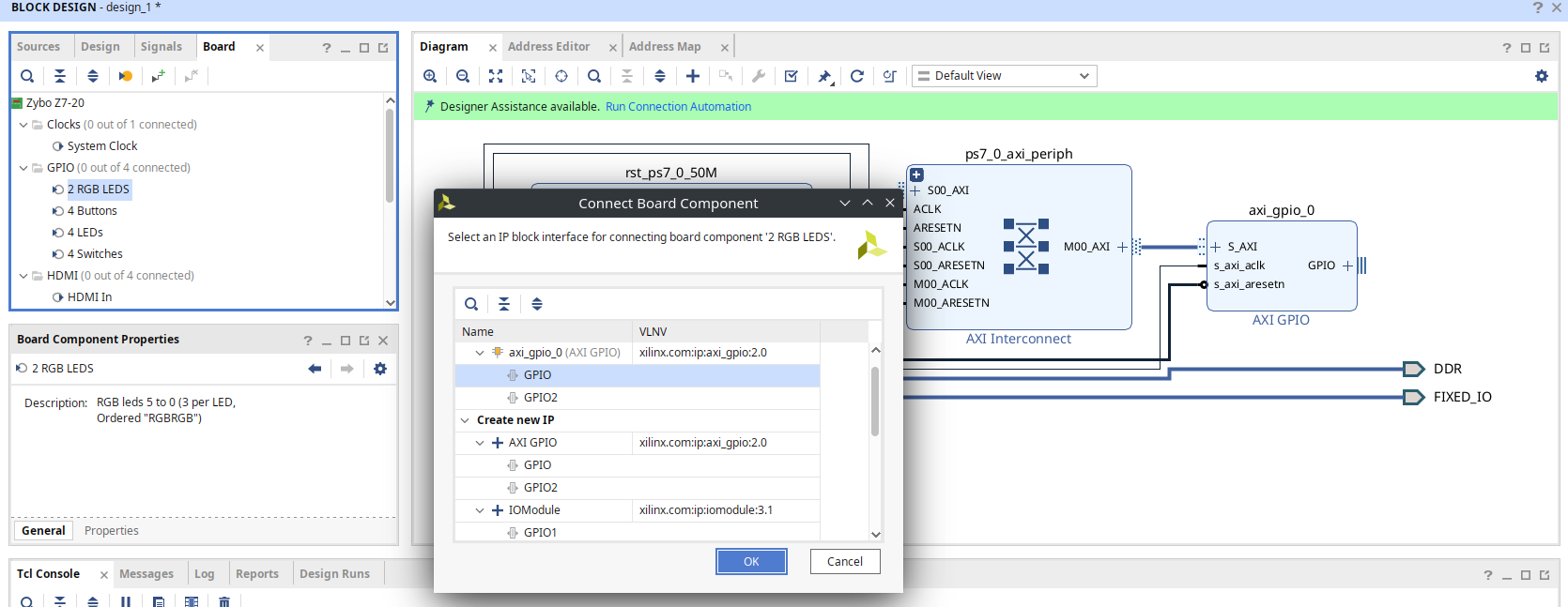This screenshot has width=1568, height=607.
Task: Close the Tcl Console tab
Action: [104, 575]
